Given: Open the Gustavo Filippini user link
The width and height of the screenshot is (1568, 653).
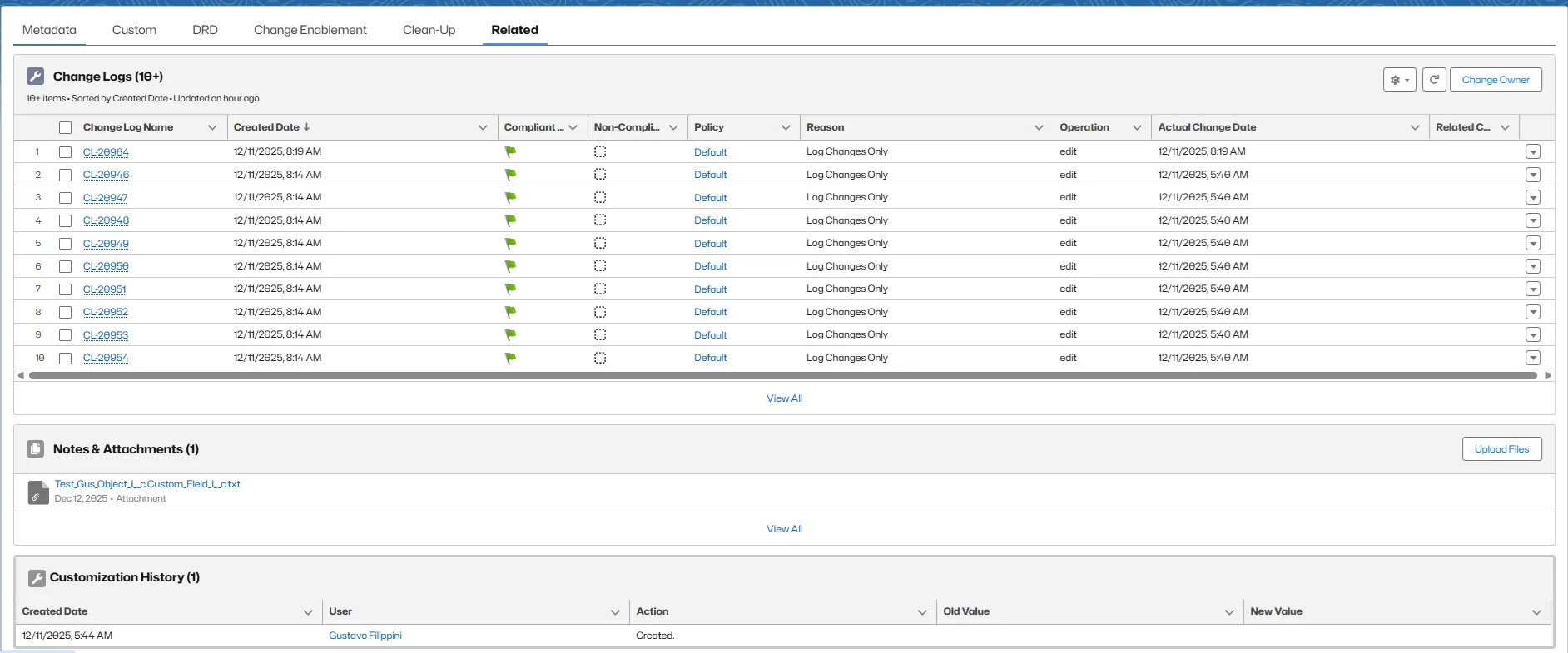Looking at the screenshot, I should (365, 636).
